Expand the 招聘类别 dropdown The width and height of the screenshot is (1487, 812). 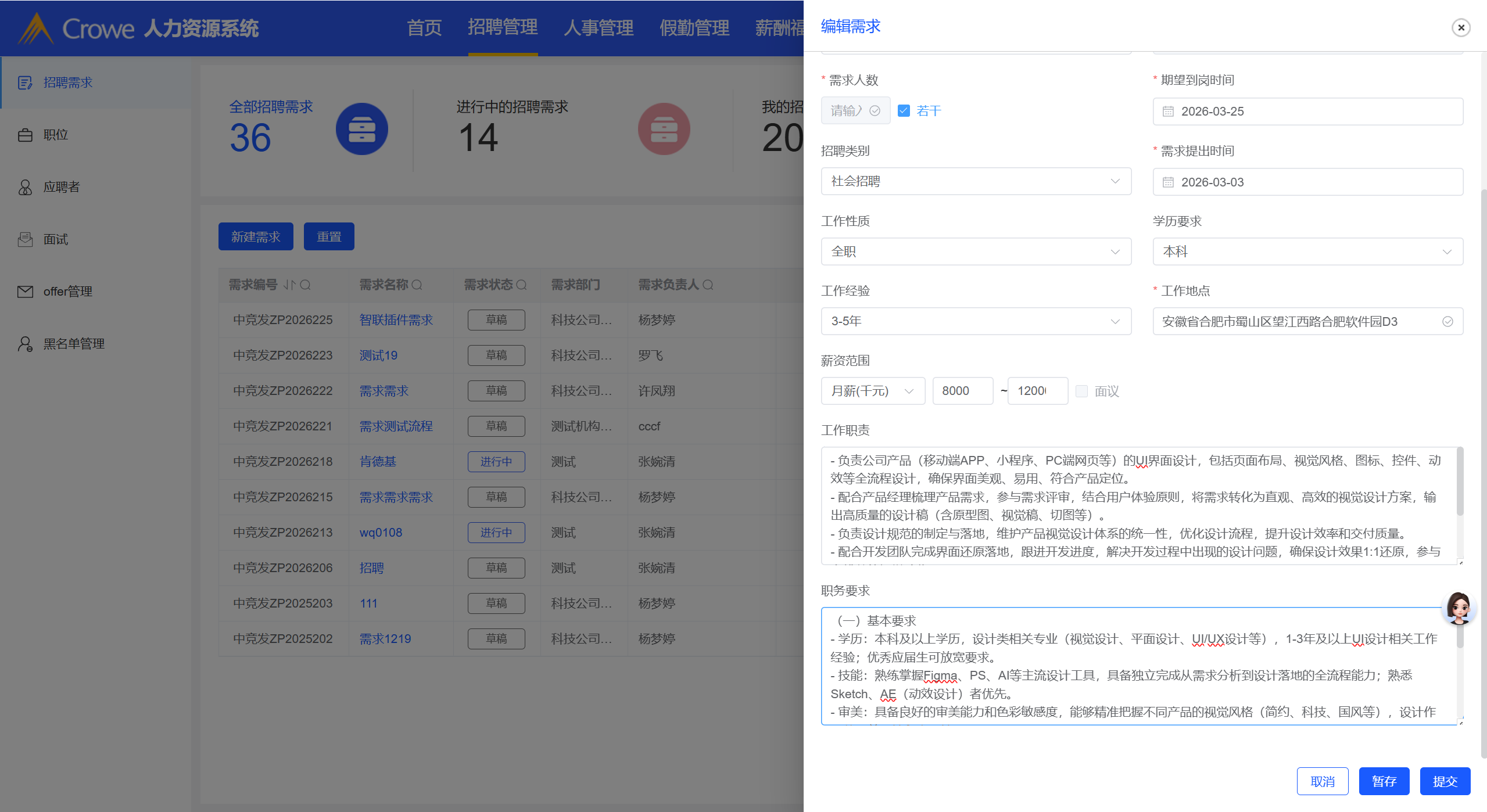[976, 181]
